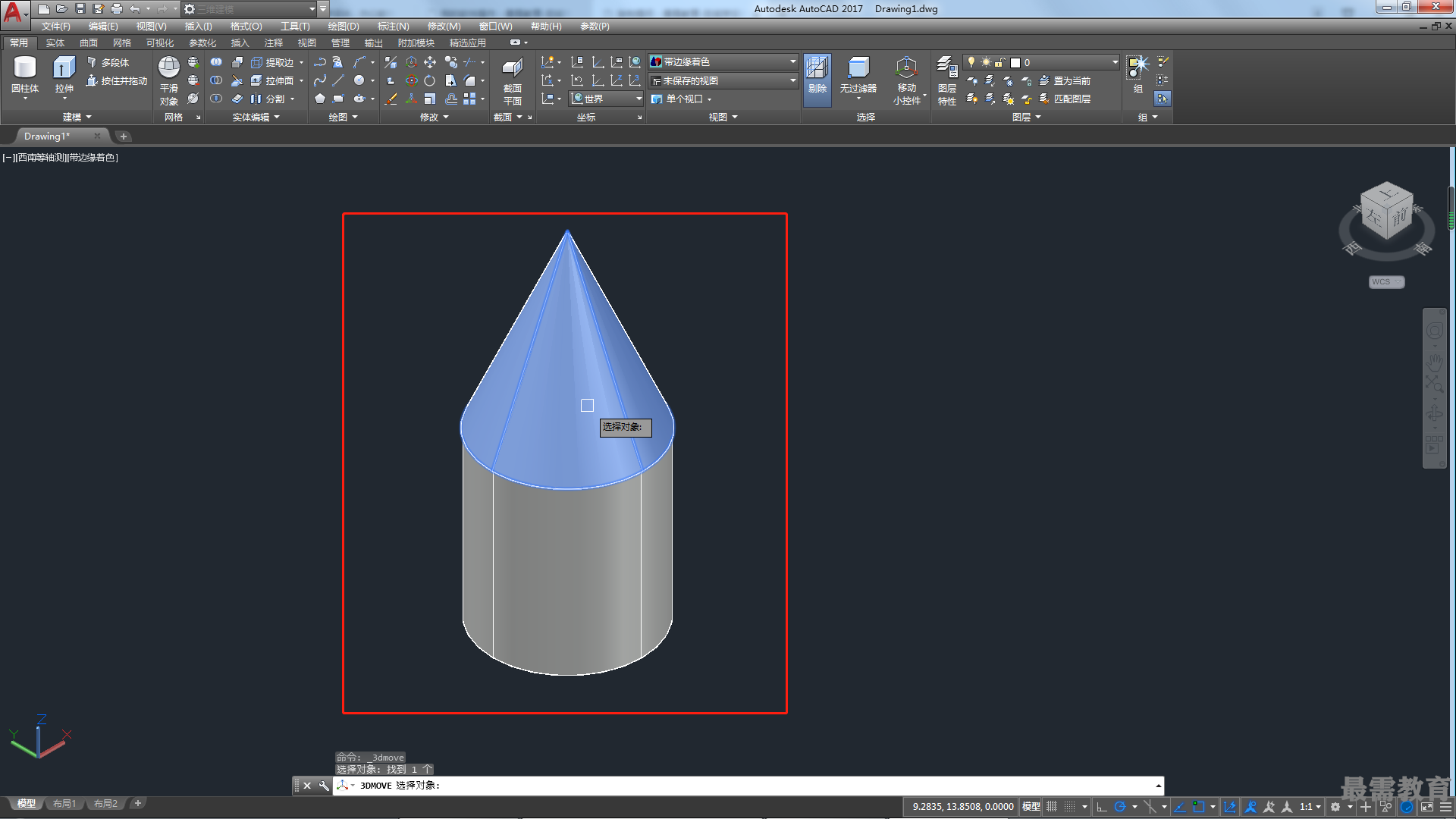The height and width of the screenshot is (819, 1456).
Task: Pick the Presspull (按住并拖动) tool
Action: point(117,80)
